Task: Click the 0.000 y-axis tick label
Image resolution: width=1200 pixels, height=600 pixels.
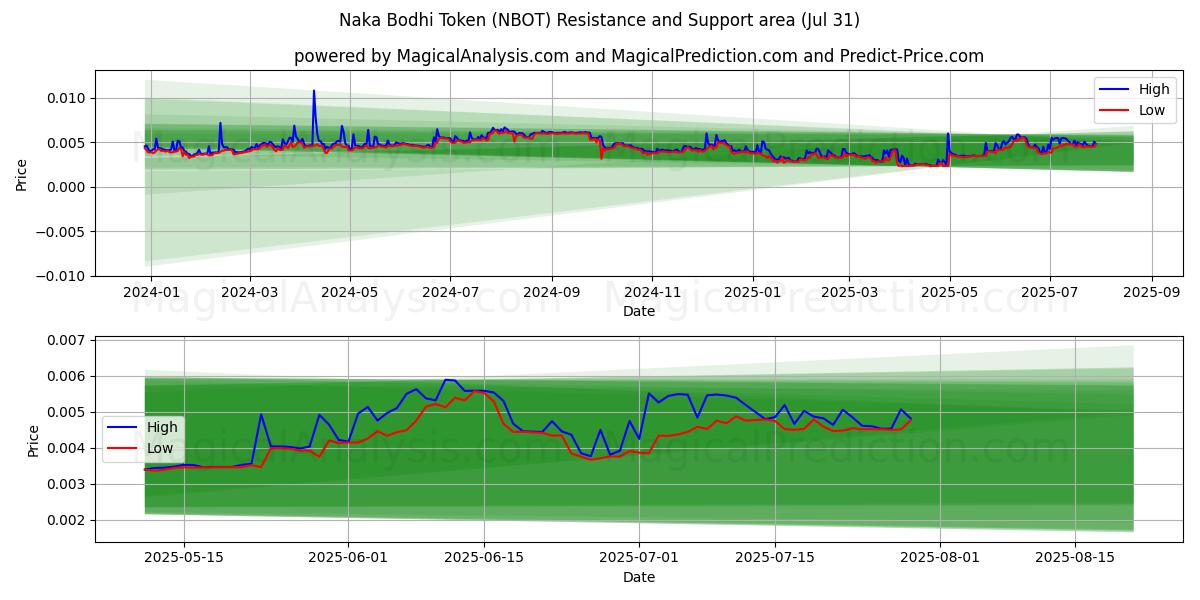Action: [x=69, y=187]
